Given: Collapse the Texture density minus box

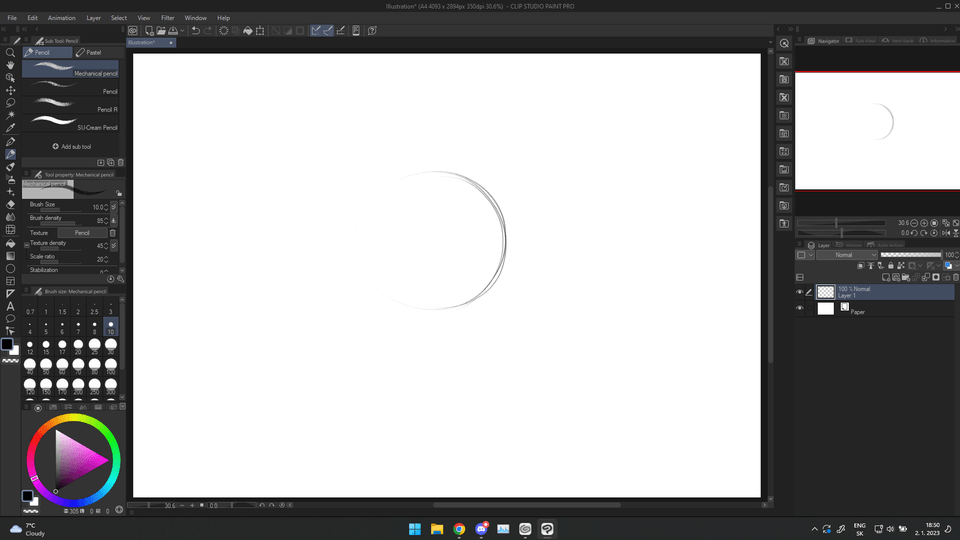Looking at the screenshot, I should [x=26, y=244].
